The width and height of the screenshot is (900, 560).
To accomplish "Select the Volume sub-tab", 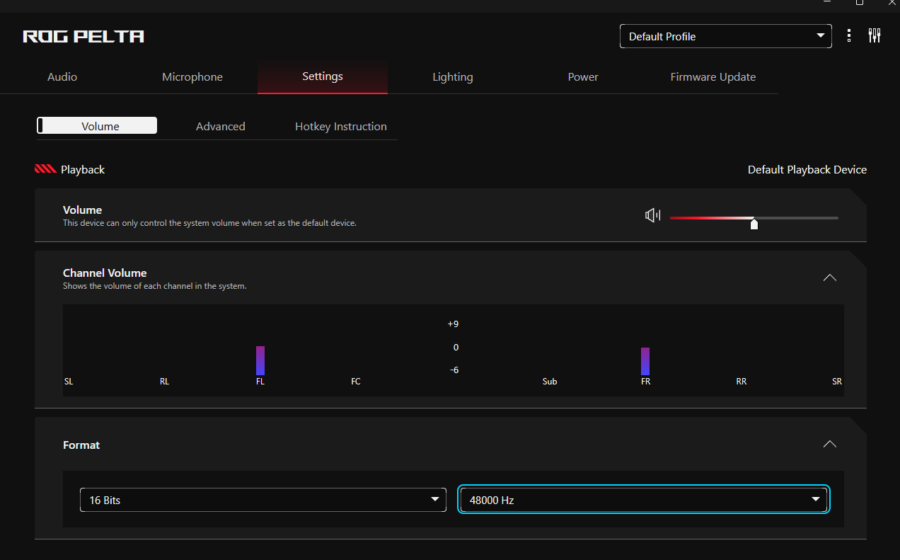I will point(97,126).
